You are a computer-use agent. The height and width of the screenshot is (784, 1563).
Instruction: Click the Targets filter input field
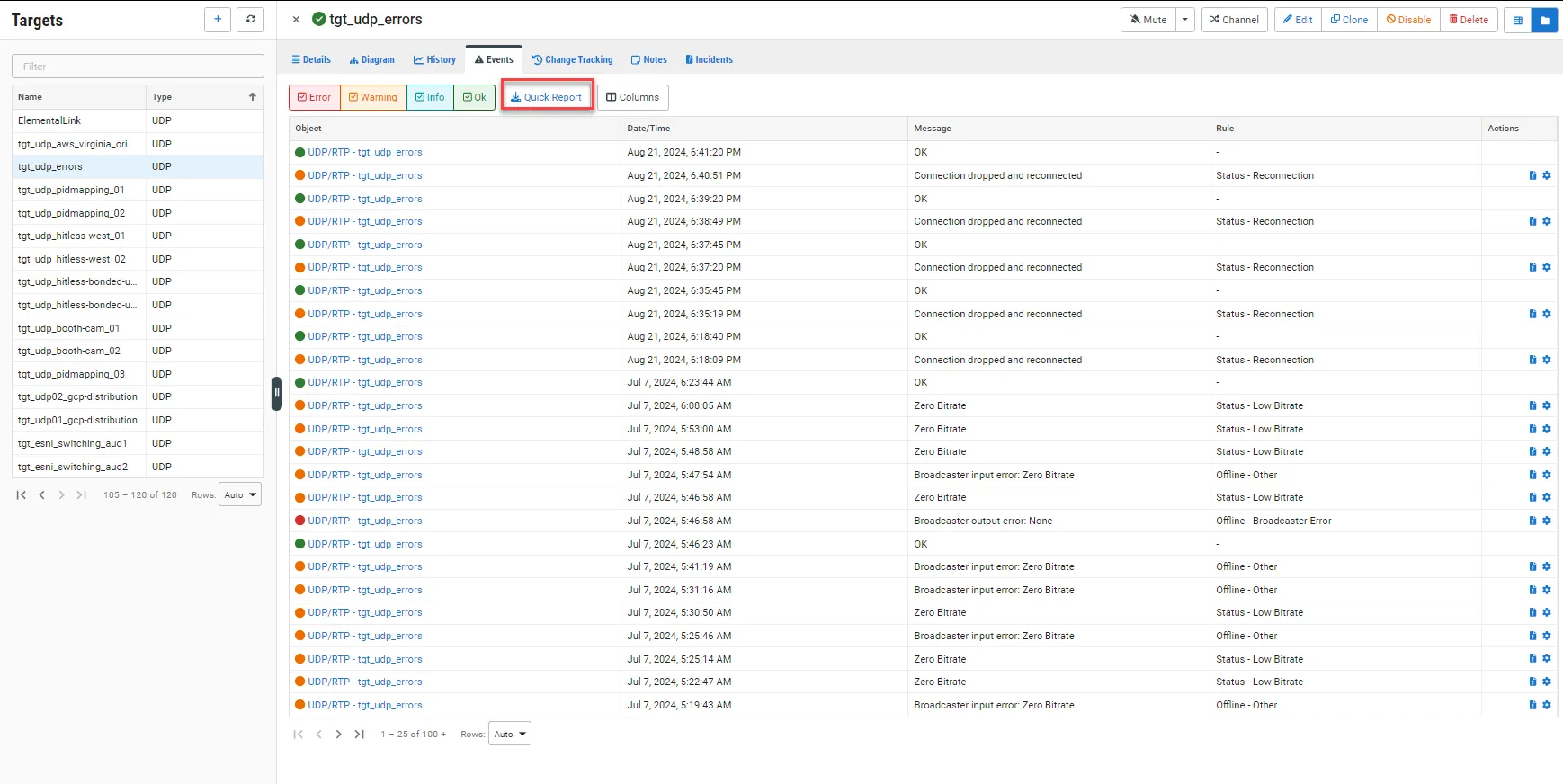pos(138,67)
